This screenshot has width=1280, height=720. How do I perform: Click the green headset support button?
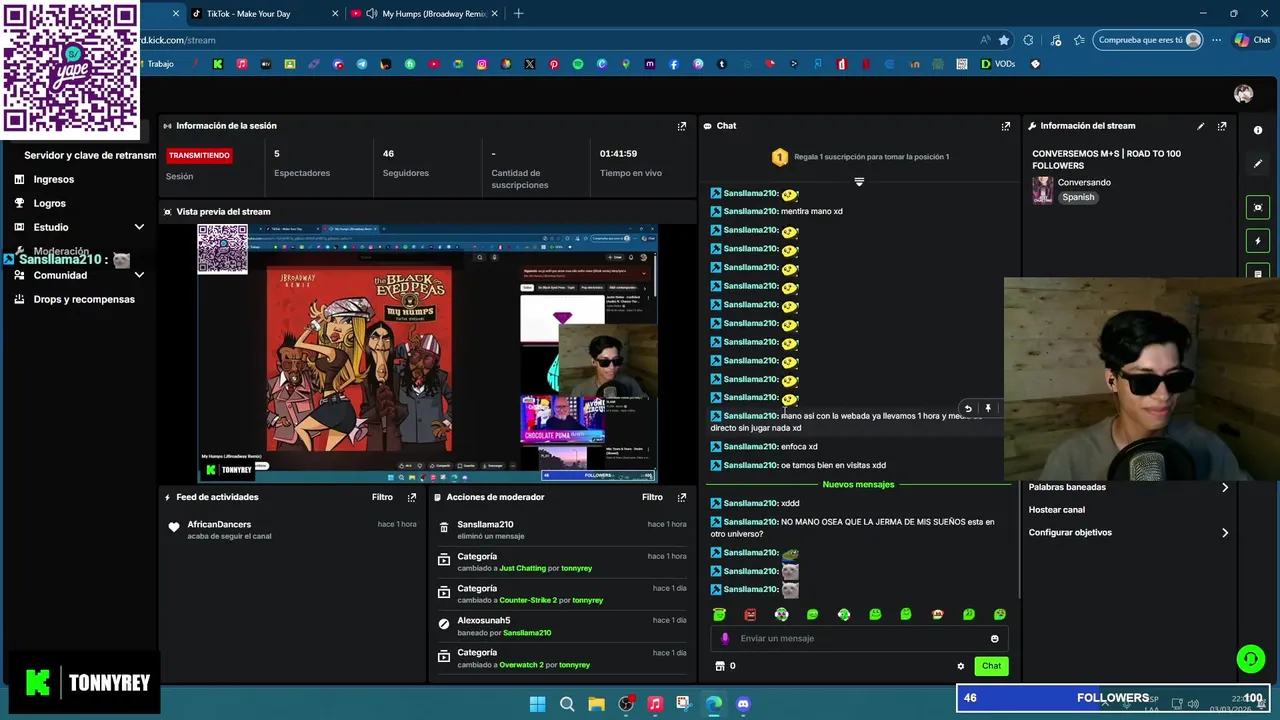(x=1250, y=658)
